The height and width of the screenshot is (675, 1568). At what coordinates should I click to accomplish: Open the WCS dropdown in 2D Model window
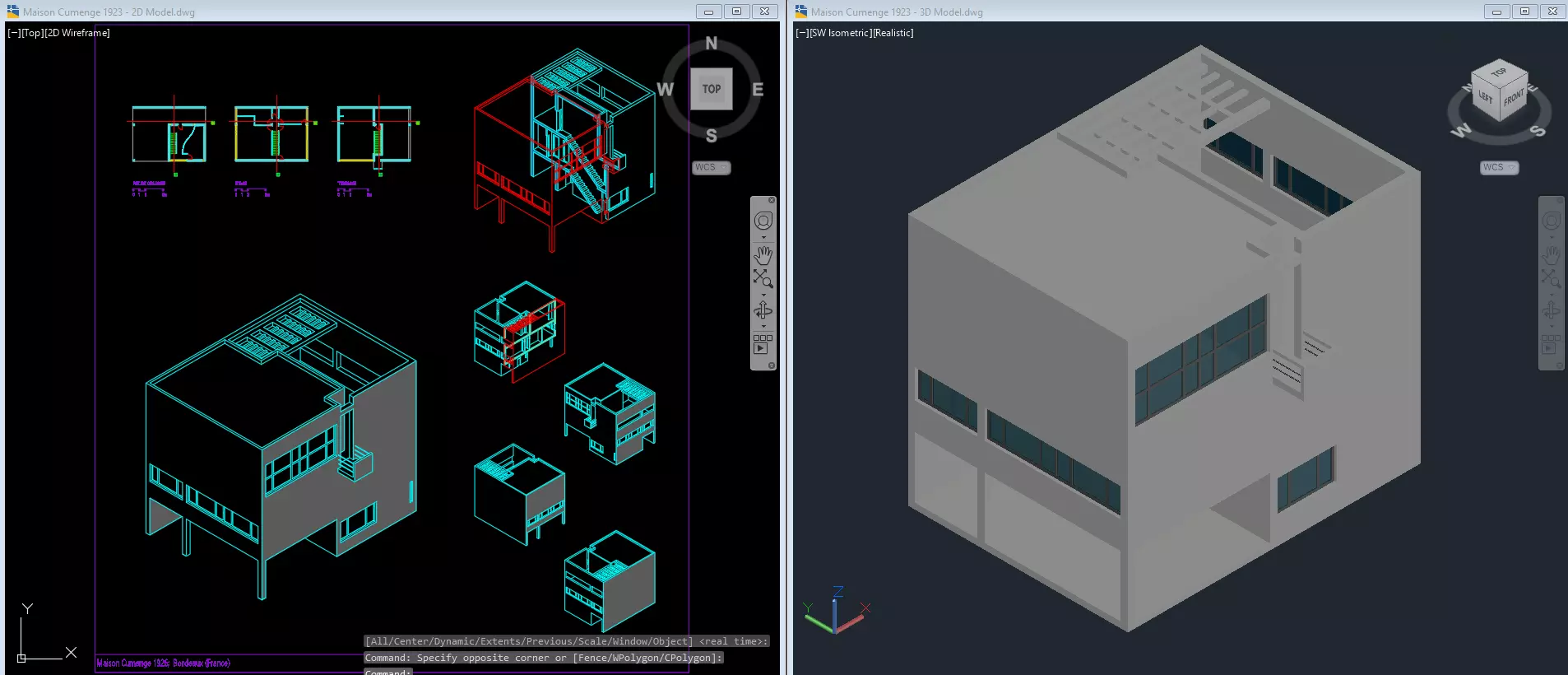pos(712,167)
